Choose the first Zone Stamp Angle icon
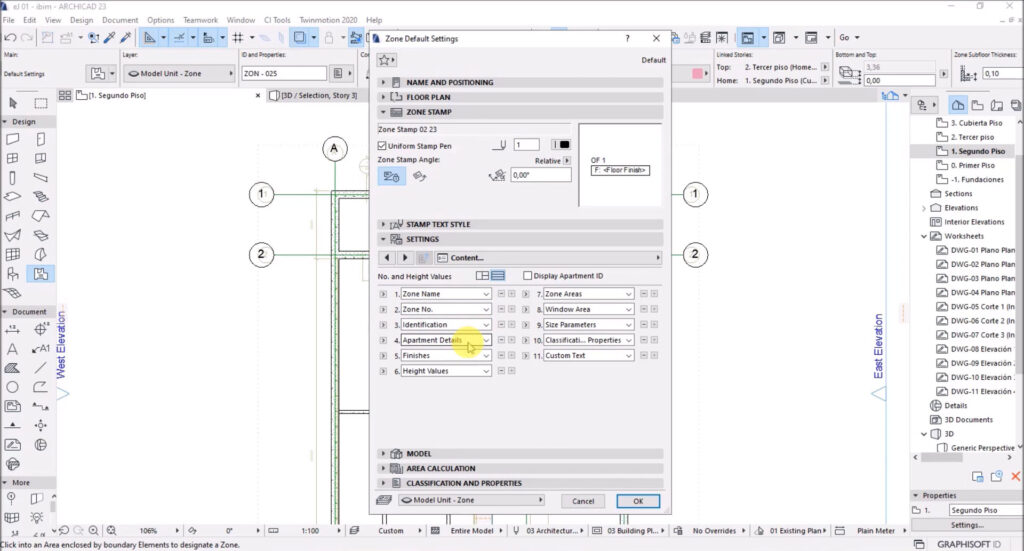 [x=391, y=176]
